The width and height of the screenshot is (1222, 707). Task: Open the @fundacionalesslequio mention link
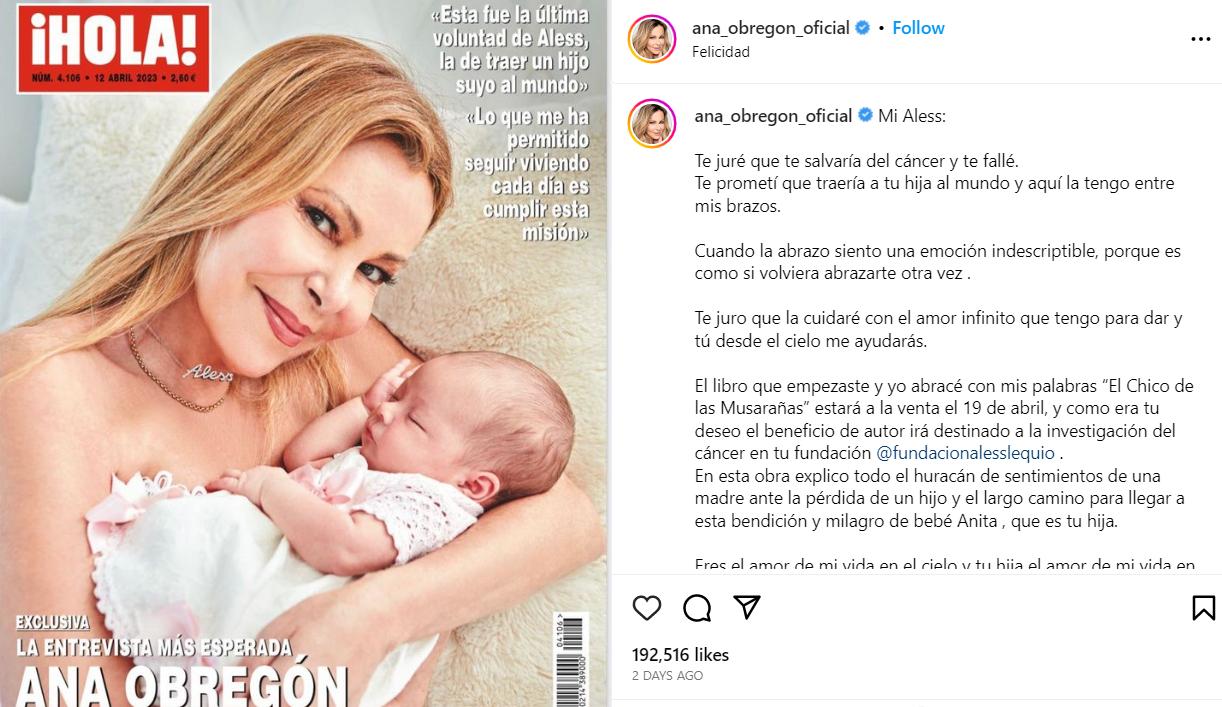[951, 452]
